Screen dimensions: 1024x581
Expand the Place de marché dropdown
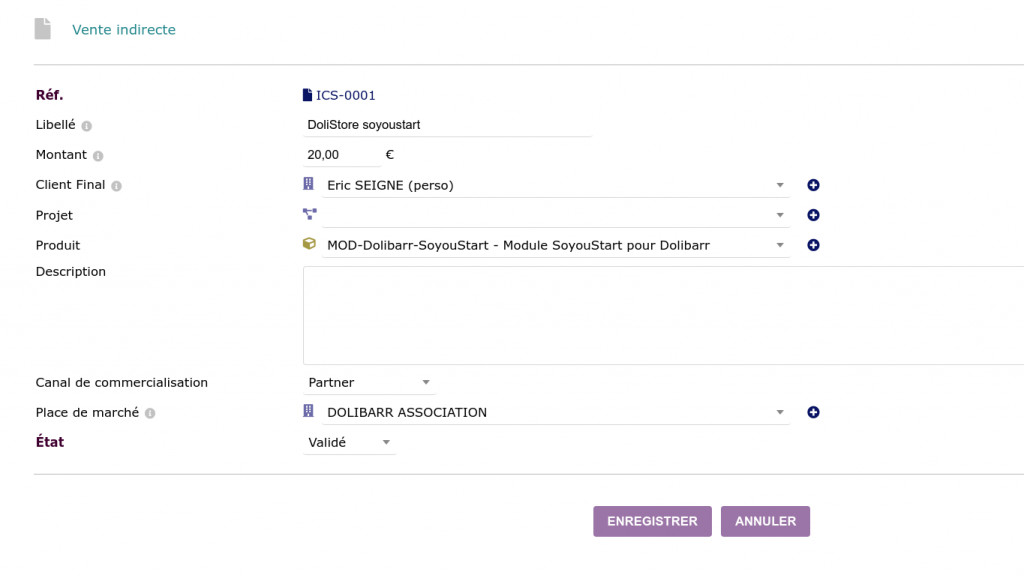pos(555,412)
